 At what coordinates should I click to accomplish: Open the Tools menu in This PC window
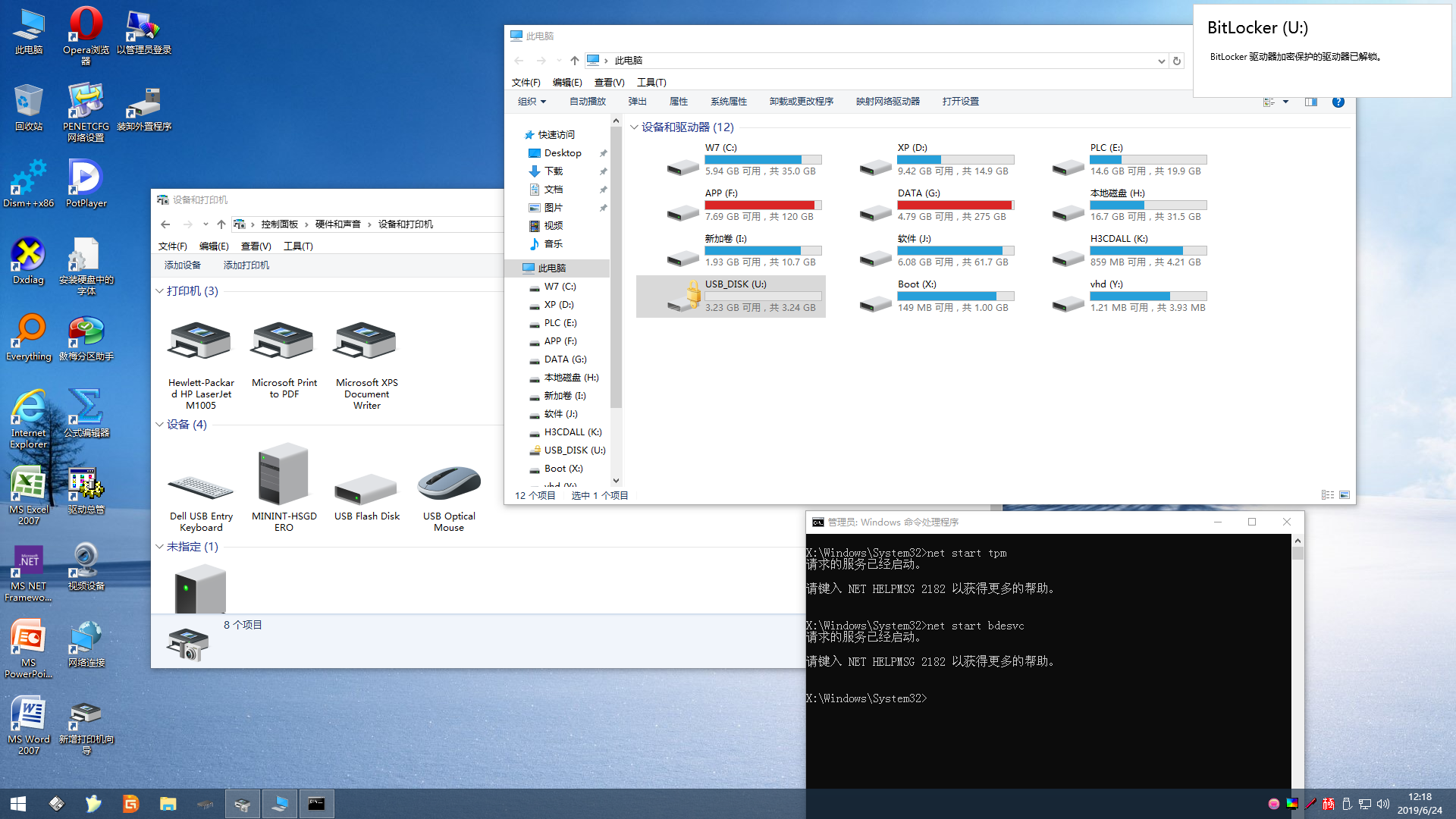tap(651, 83)
